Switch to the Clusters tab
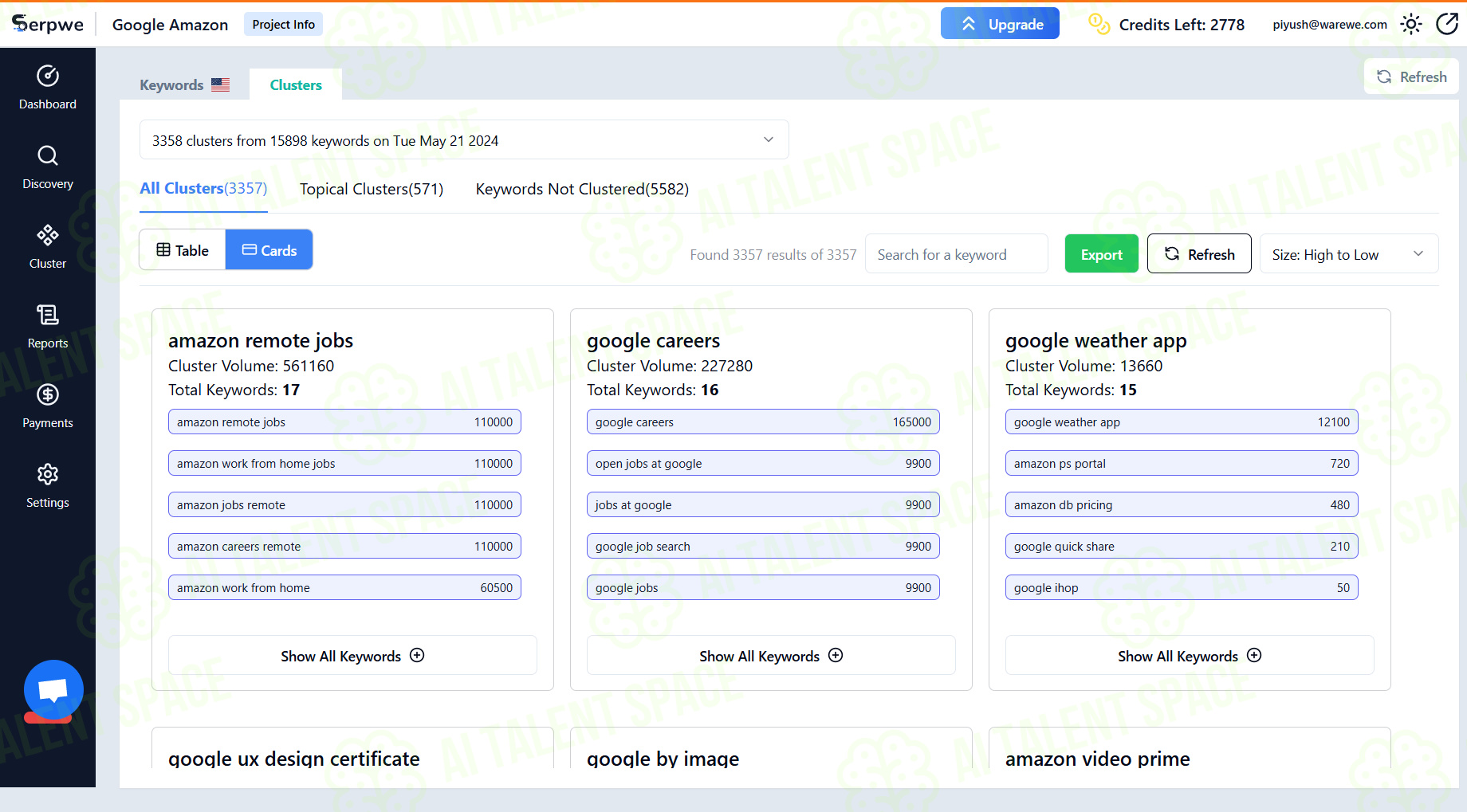Screen dimensions: 1467x812 tap(296, 84)
